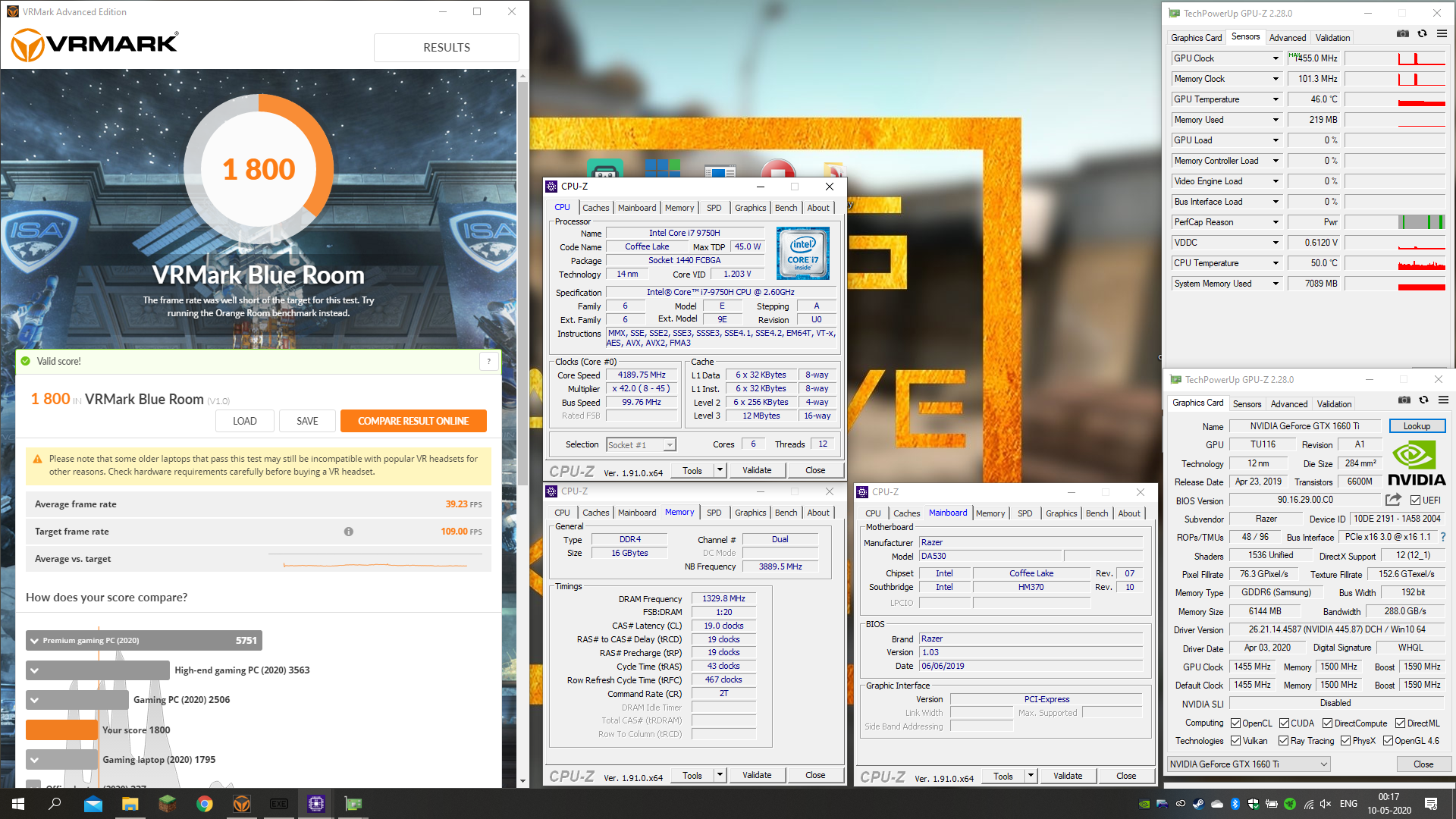Click COMPARE RESULT ONLINE button
This screenshot has width=1456, height=819.
pyautogui.click(x=413, y=421)
